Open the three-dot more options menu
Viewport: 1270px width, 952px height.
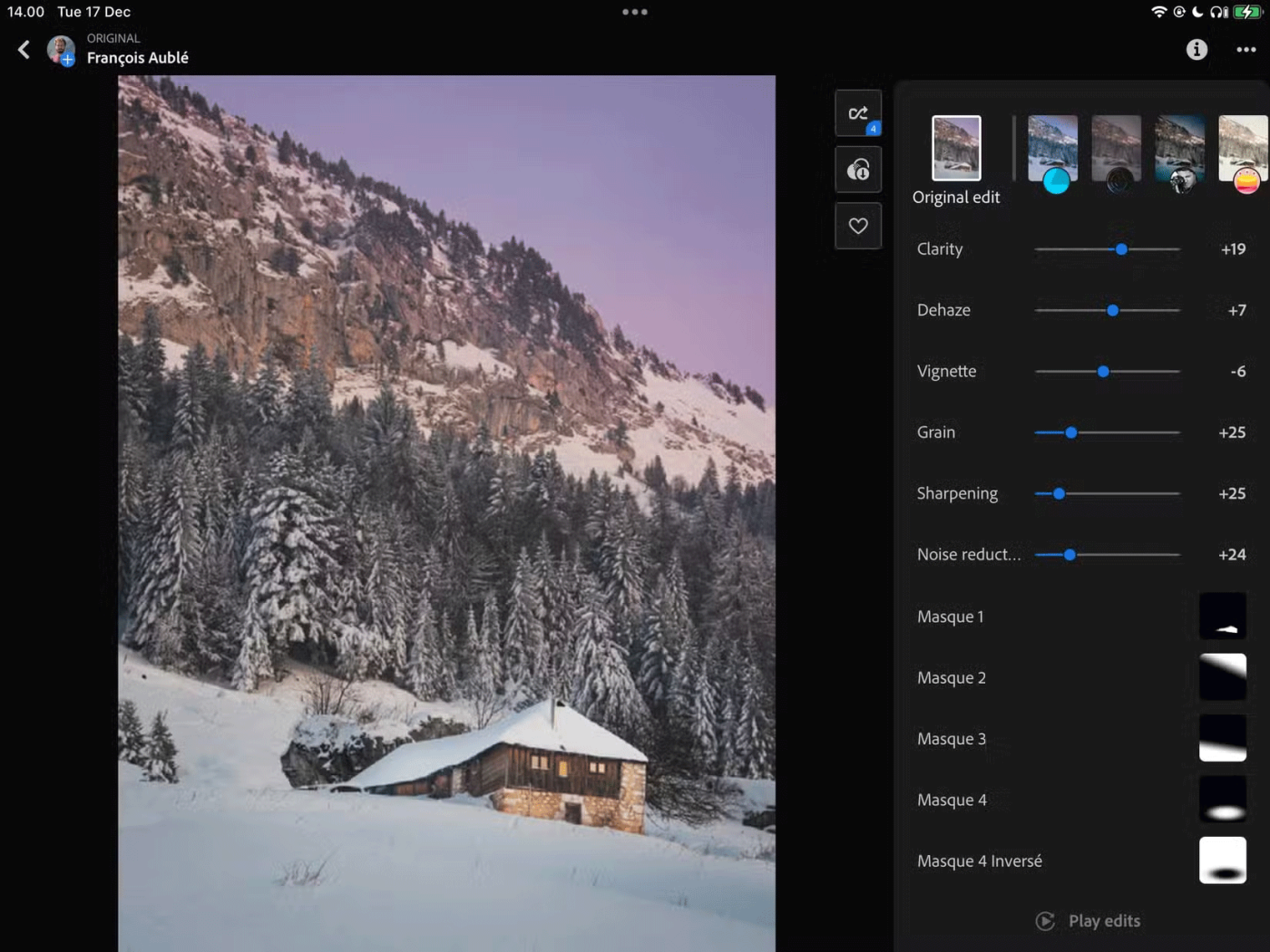coord(1246,50)
